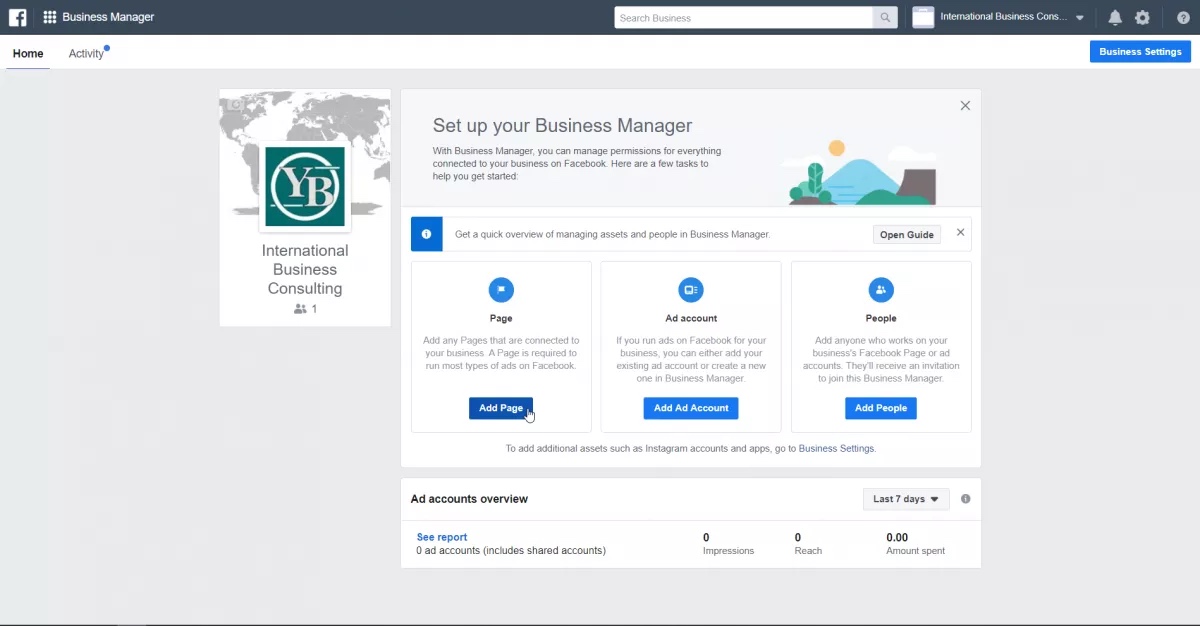Click the Page card title text
1200x626 pixels.
pyautogui.click(x=501, y=318)
